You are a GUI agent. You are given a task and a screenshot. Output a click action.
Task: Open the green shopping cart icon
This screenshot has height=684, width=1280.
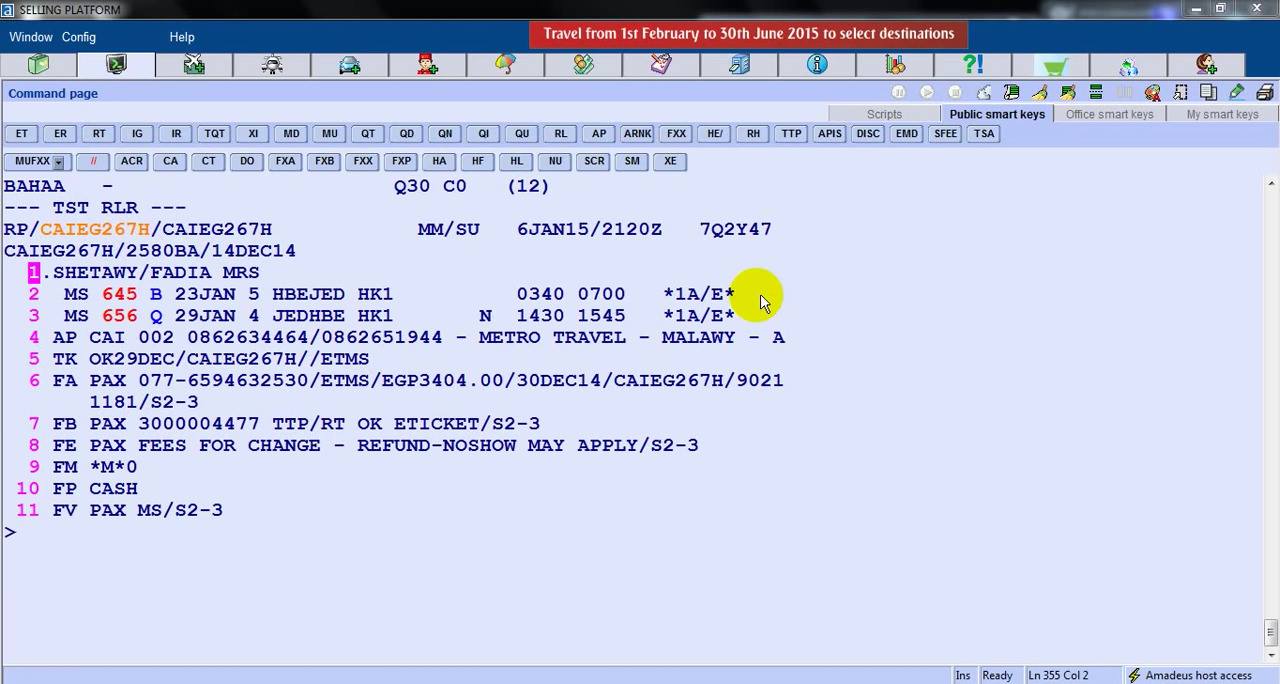1055,66
